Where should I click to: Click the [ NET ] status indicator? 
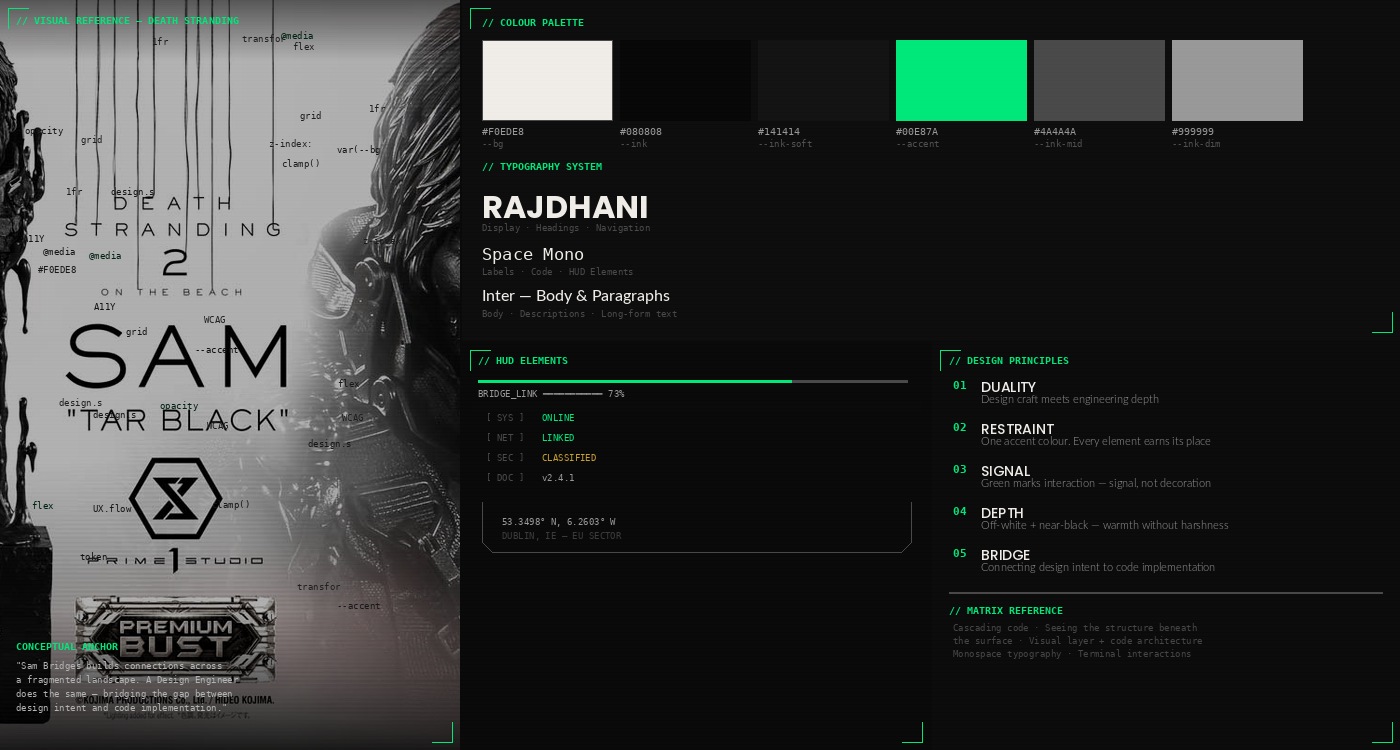click(x=506, y=438)
